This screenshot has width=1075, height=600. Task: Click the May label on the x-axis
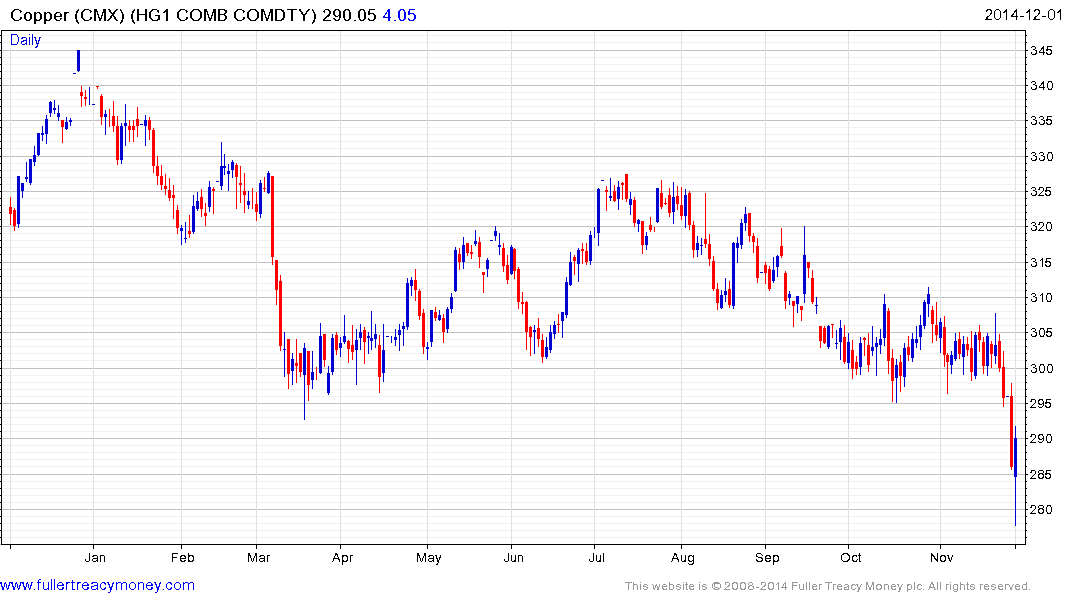click(428, 557)
